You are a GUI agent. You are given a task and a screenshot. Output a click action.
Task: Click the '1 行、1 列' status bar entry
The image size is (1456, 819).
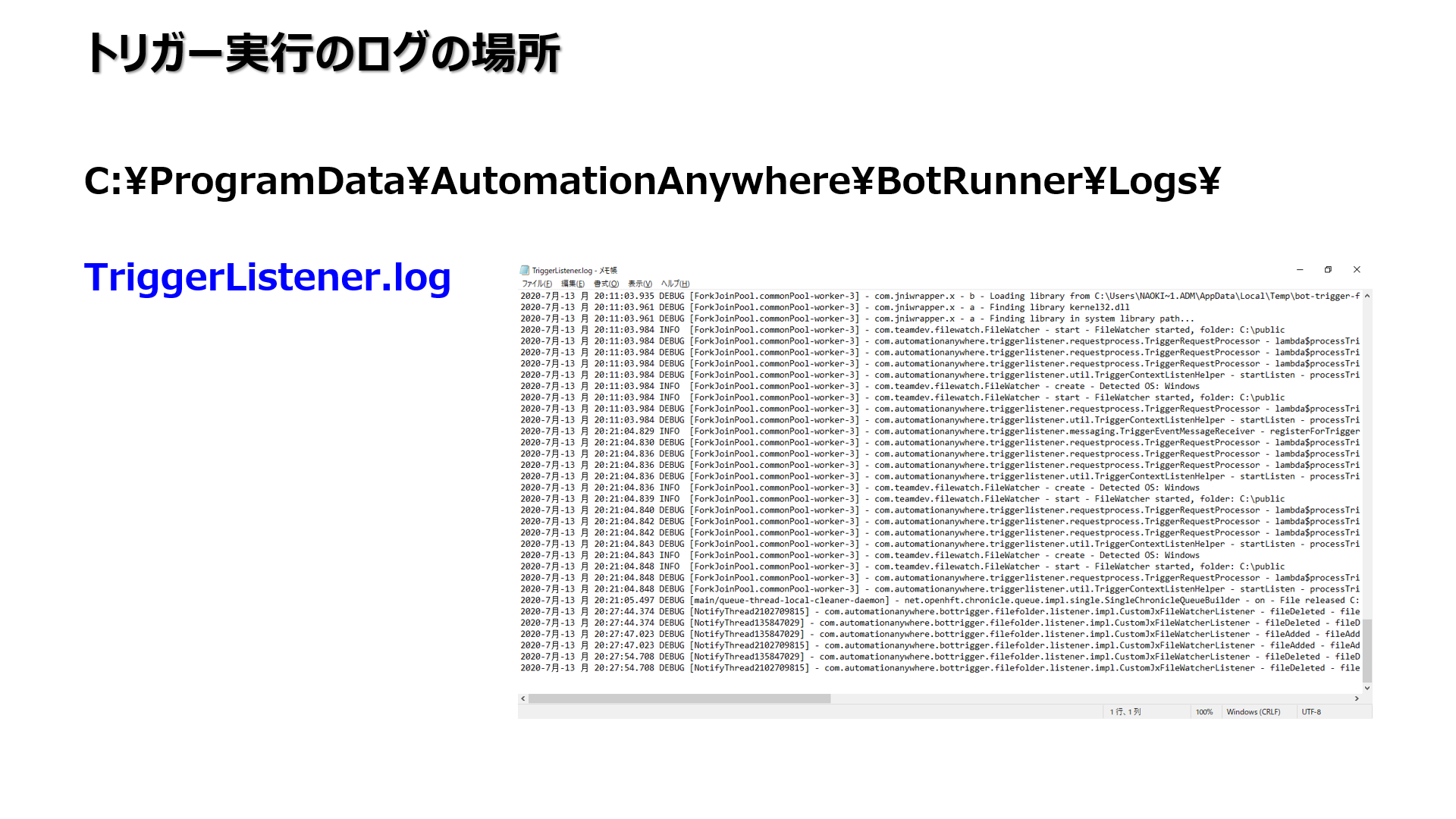click(x=1125, y=712)
